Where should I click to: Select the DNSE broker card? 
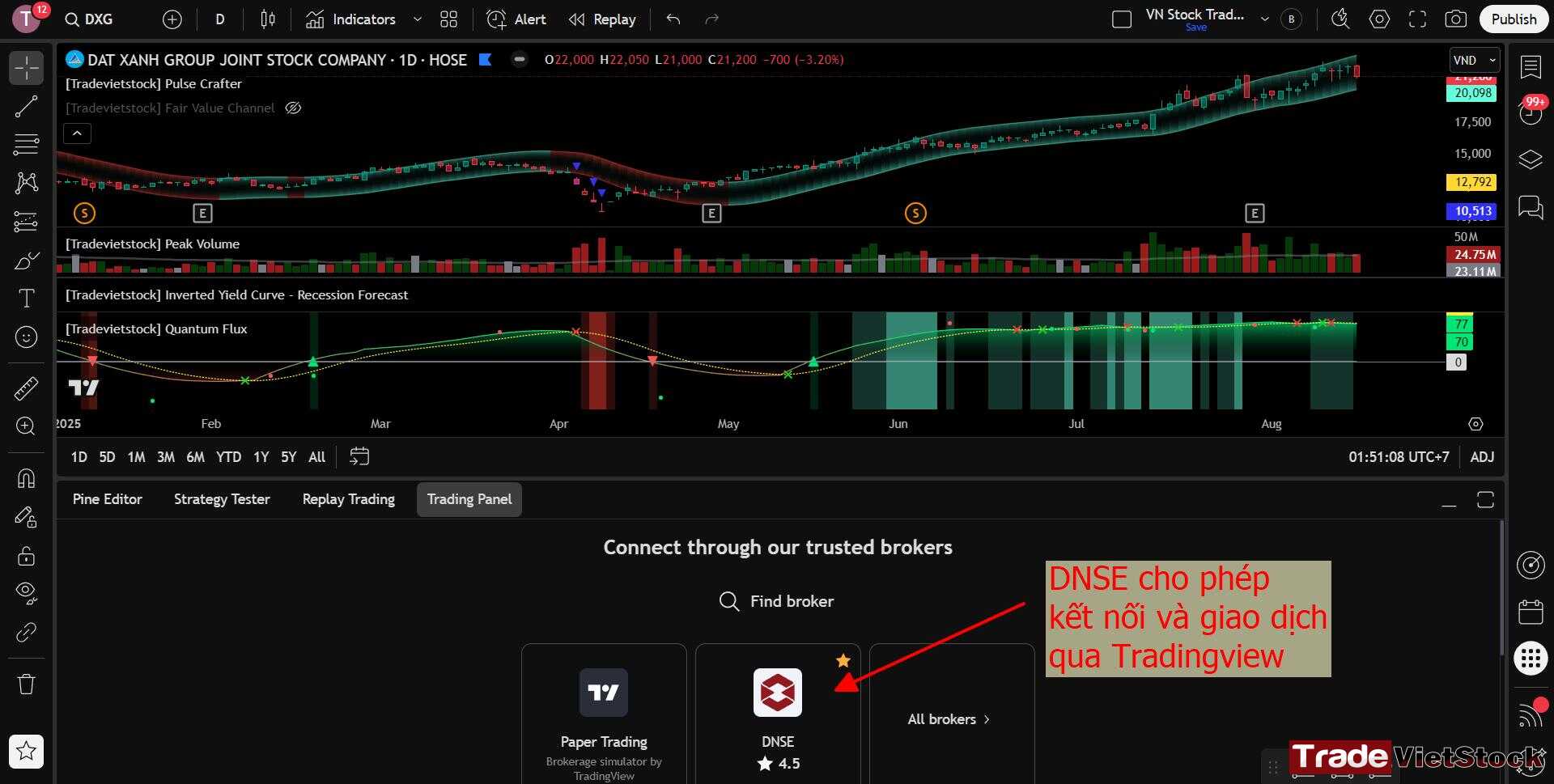pyautogui.click(x=778, y=714)
